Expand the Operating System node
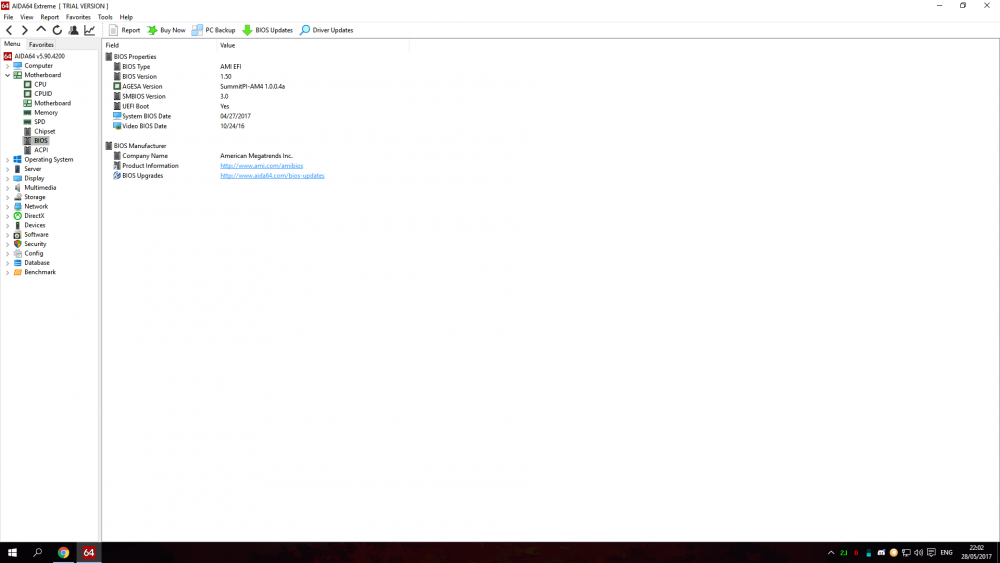Viewport: 1000px width, 563px height. [8, 160]
